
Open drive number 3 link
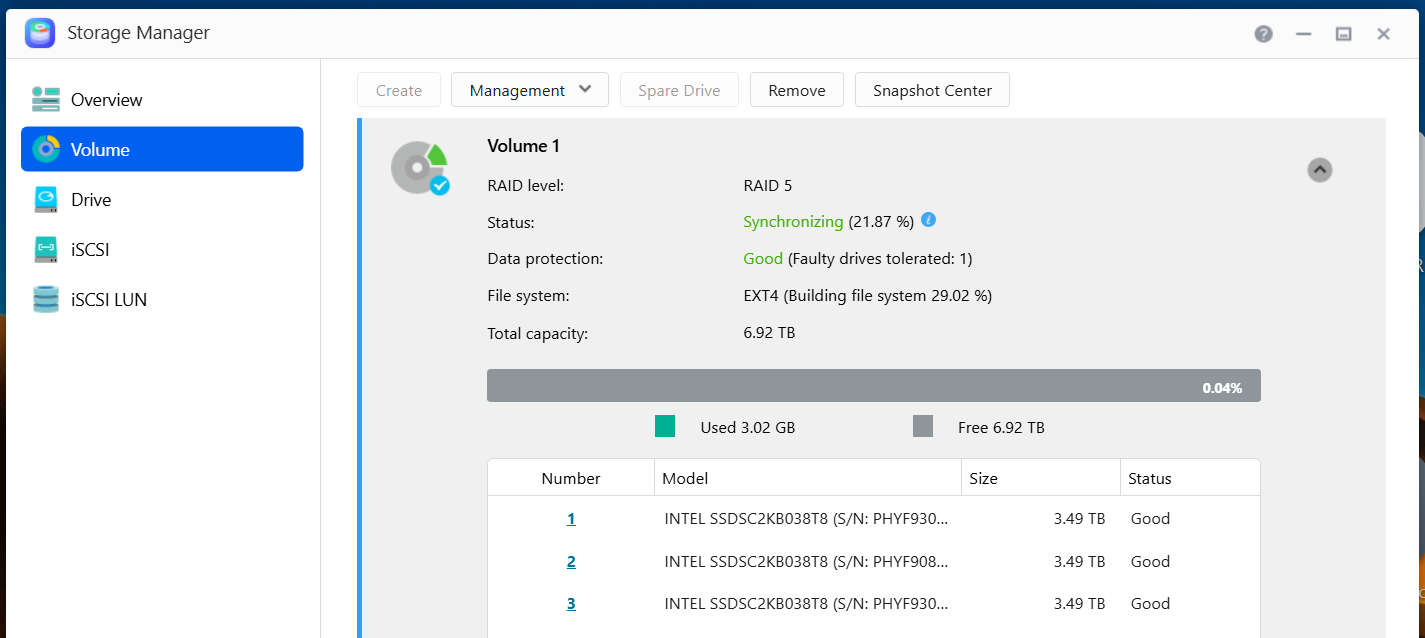571,604
